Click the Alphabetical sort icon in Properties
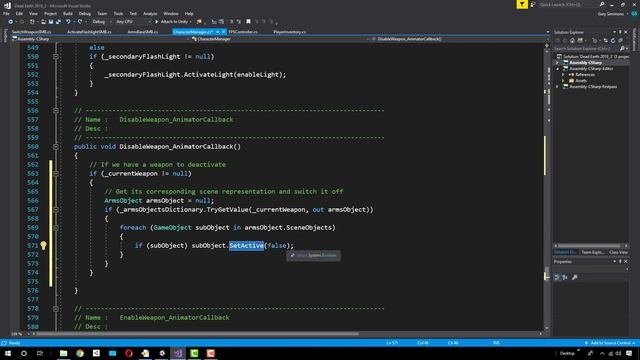Image resolution: width=640 pixels, height=360 pixels. (565, 277)
